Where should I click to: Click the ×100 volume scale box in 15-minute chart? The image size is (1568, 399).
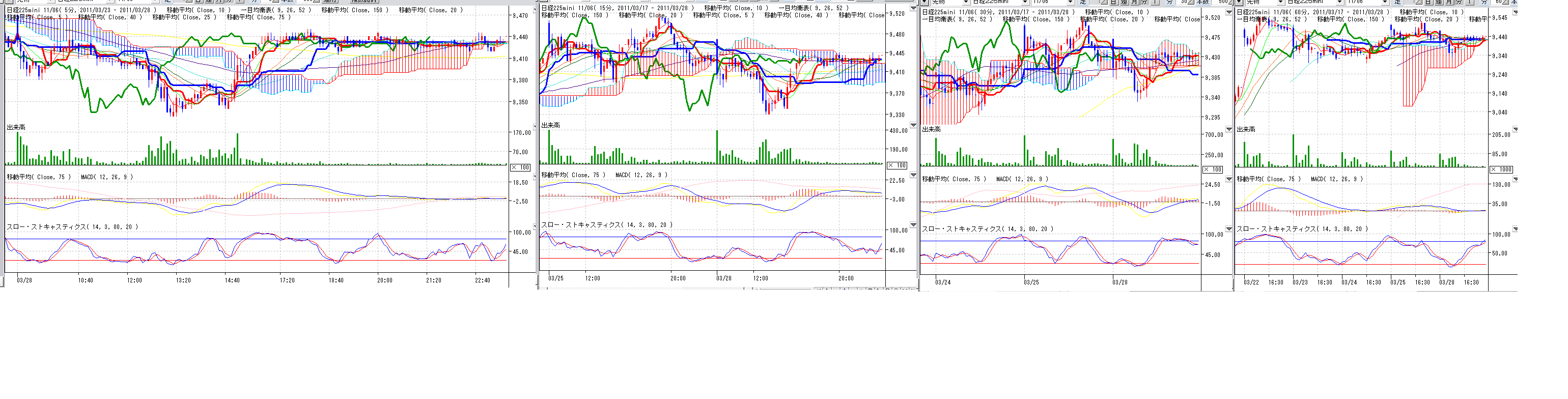click(897, 165)
